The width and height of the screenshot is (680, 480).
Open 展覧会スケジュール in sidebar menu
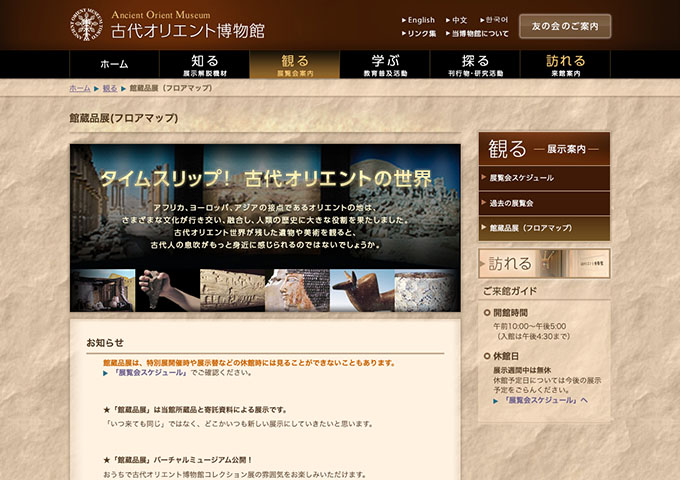tap(544, 178)
